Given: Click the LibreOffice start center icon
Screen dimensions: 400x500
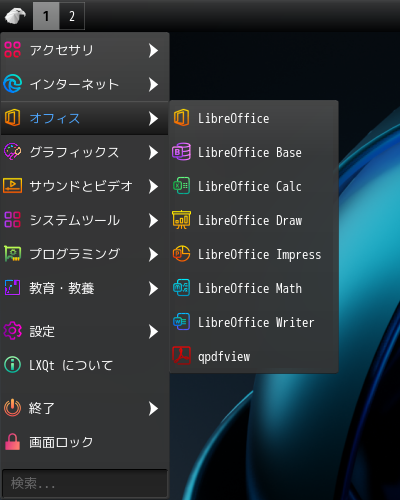Looking at the screenshot, I should pyautogui.click(x=181, y=118).
